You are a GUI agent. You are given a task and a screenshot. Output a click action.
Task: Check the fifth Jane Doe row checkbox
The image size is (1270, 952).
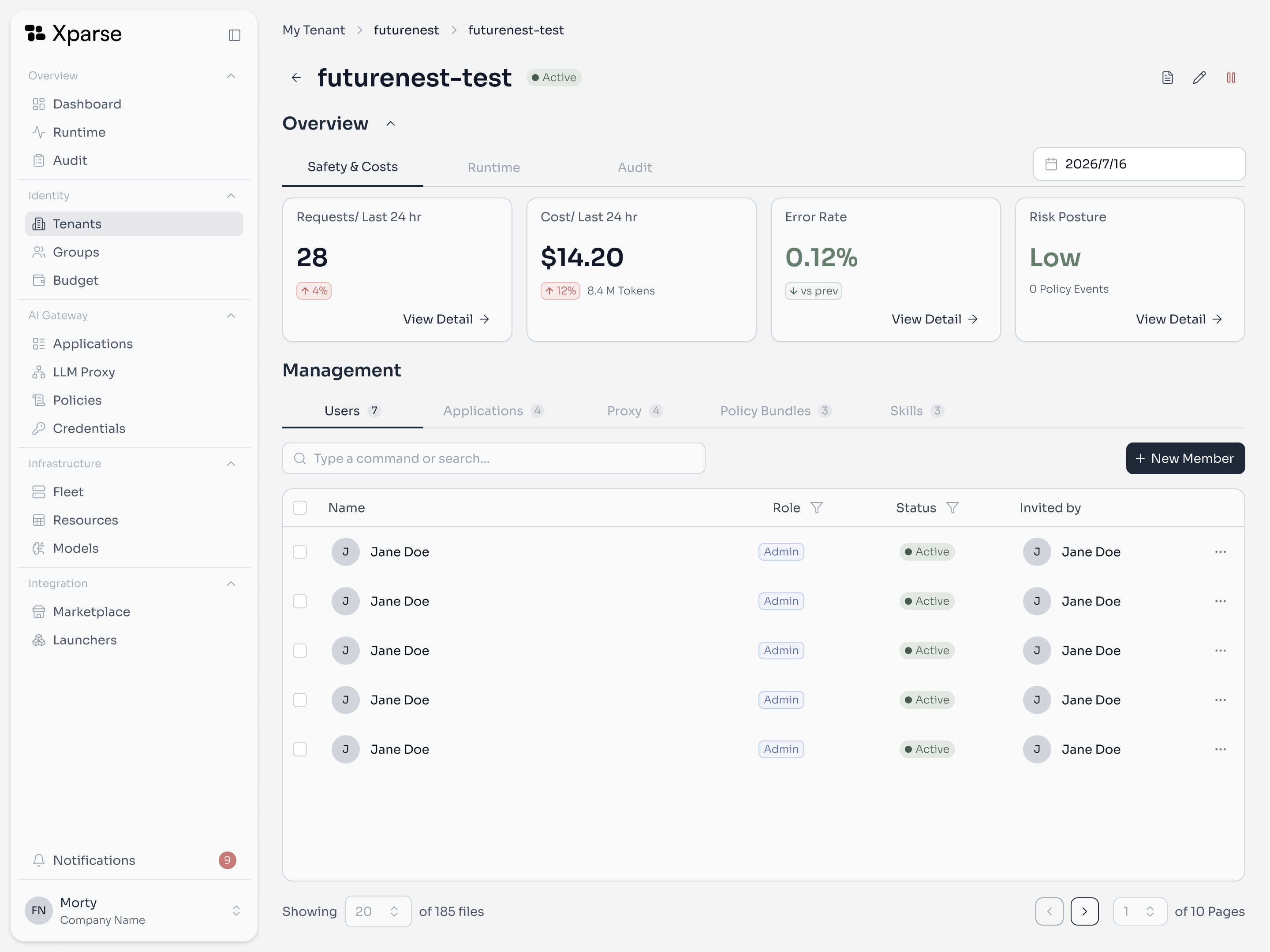pos(300,749)
